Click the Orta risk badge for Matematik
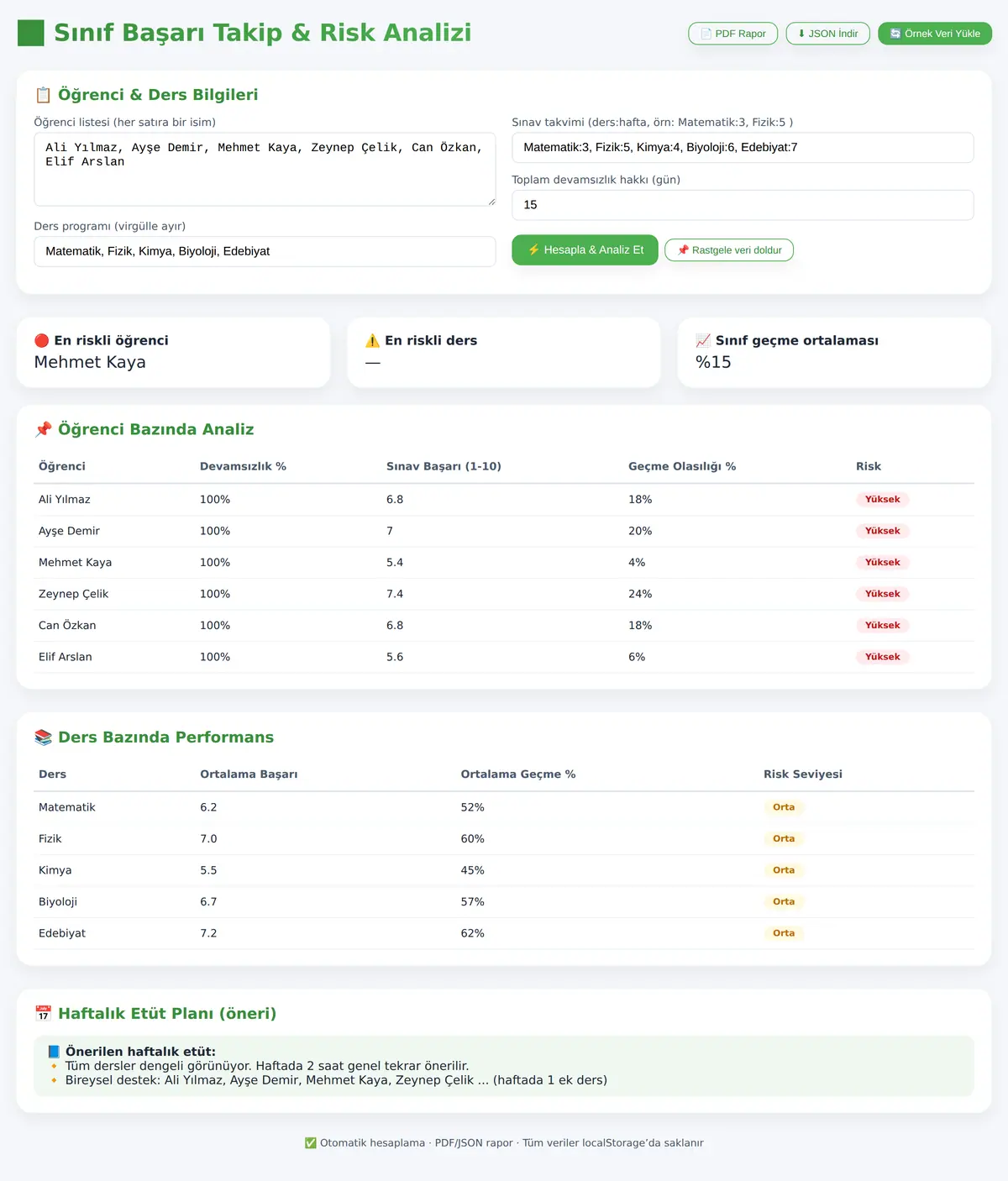 point(784,807)
